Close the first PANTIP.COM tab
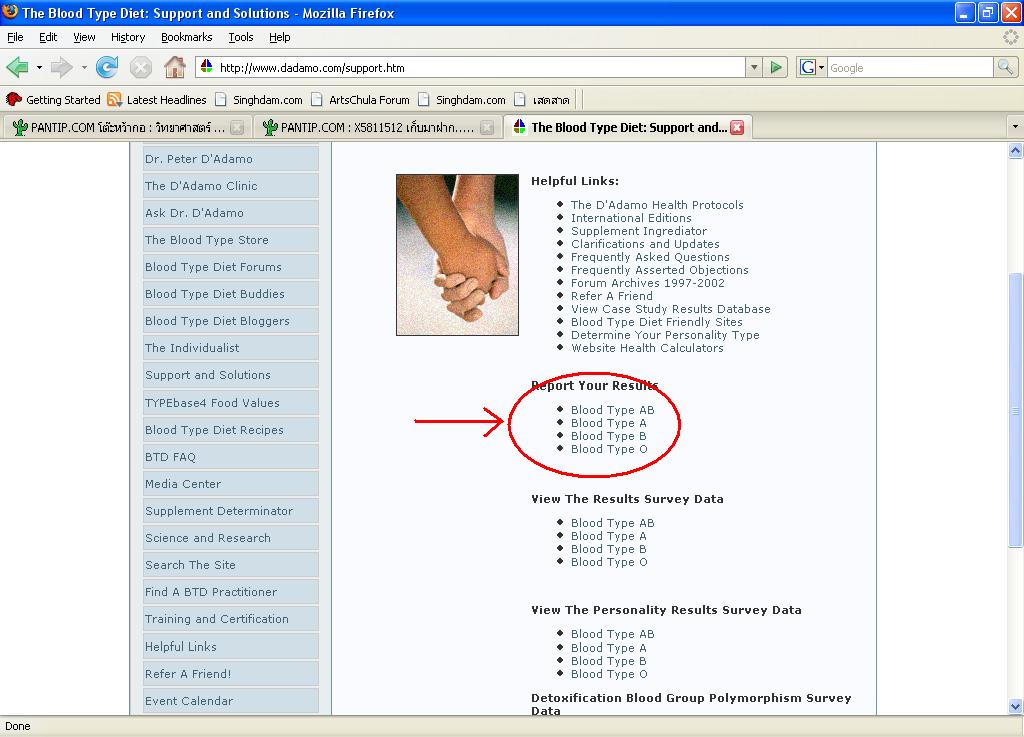The width and height of the screenshot is (1024, 737). [x=237, y=128]
